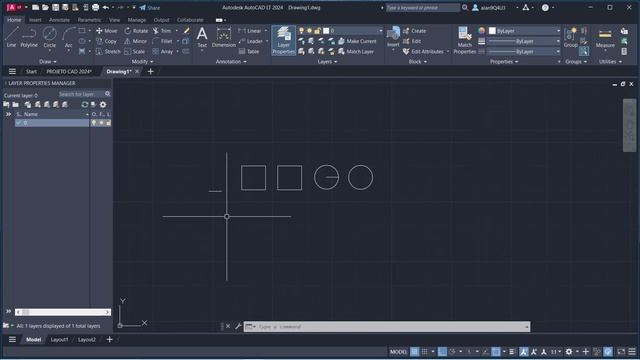Activate the Move command
Viewport: 640px width, 360px height.
point(107,31)
